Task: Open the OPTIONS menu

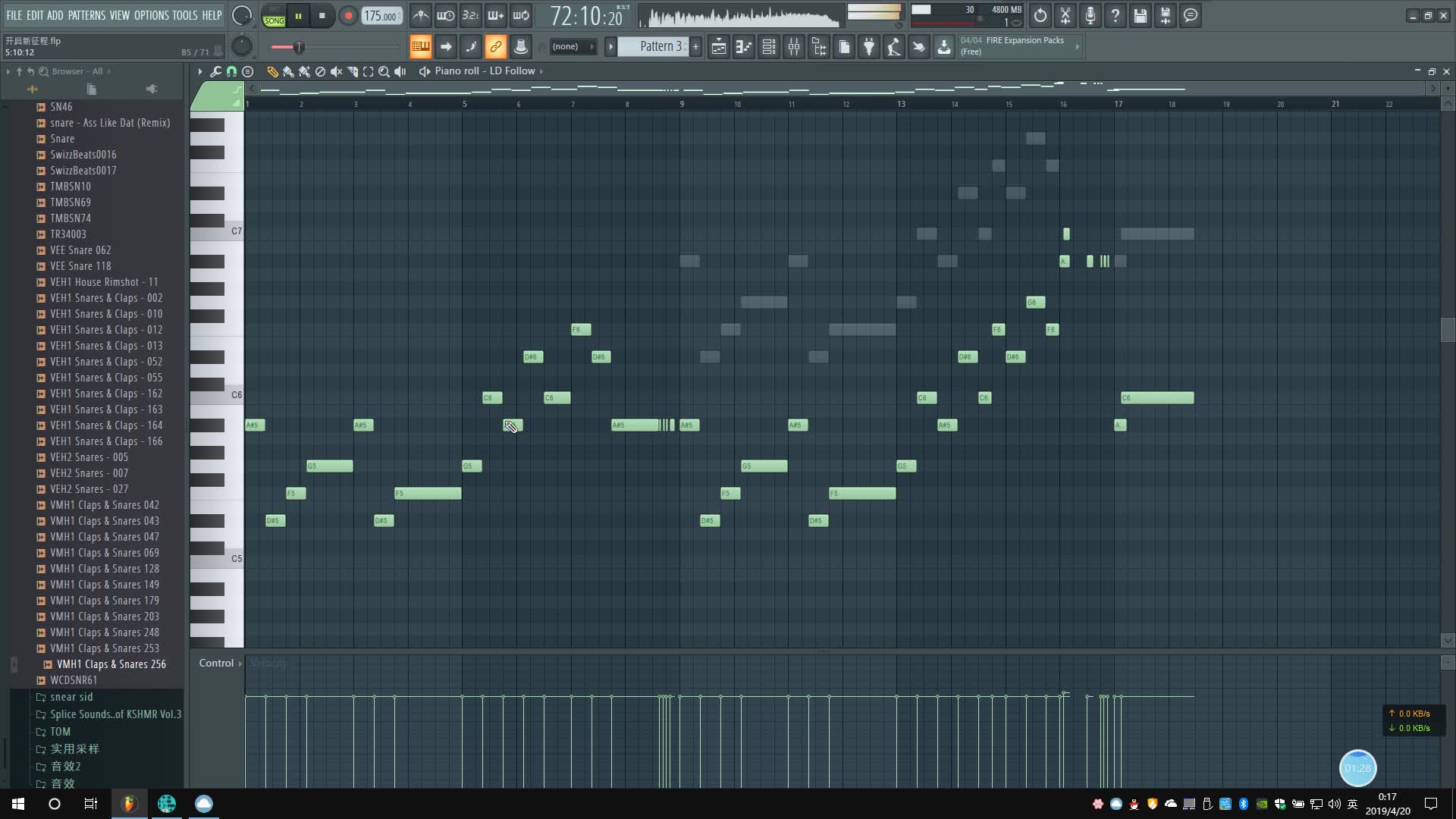Action: (x=151, y=15)
